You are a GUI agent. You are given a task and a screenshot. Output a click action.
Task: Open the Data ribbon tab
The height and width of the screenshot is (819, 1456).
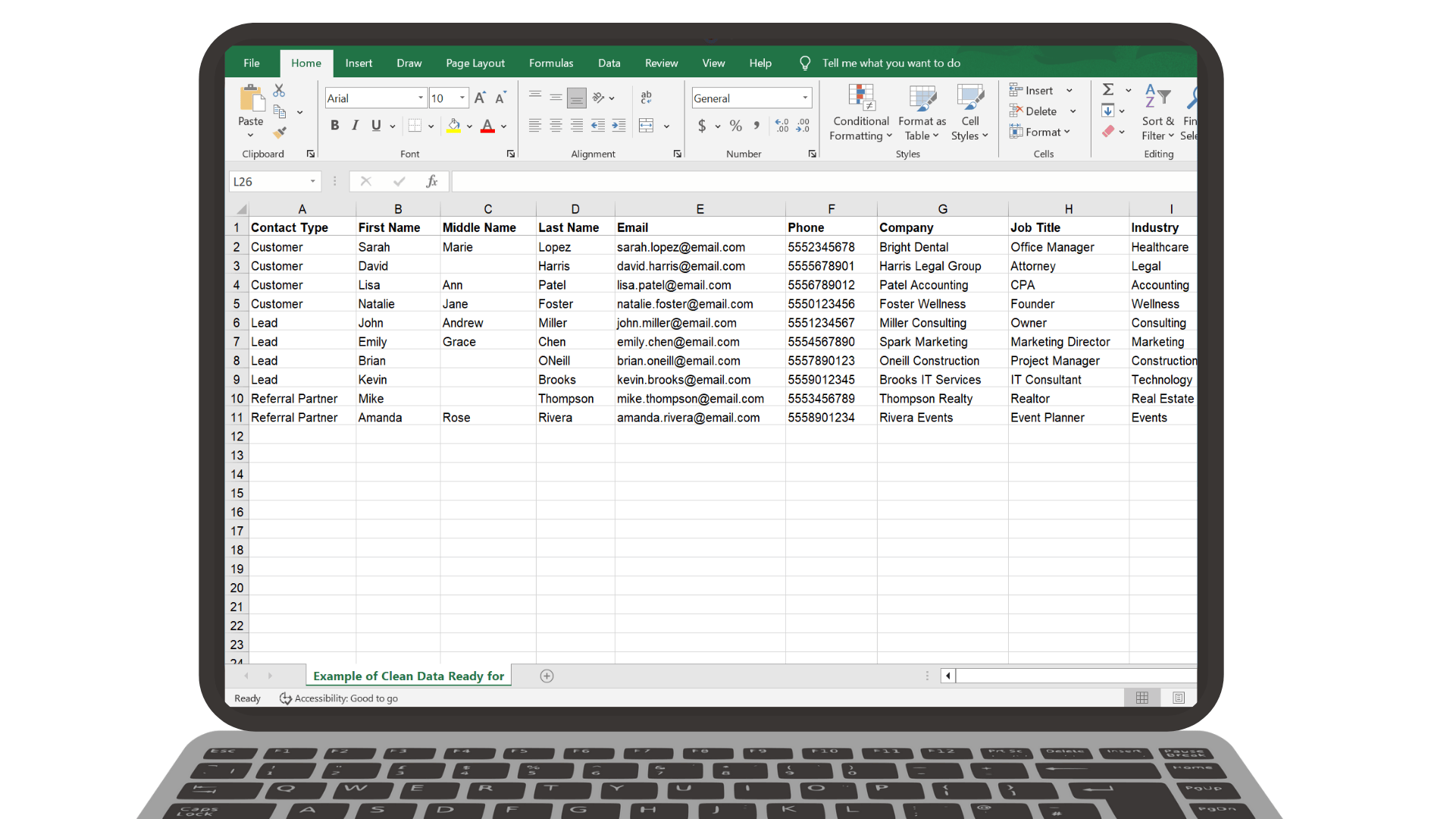(x=609, y=63)
